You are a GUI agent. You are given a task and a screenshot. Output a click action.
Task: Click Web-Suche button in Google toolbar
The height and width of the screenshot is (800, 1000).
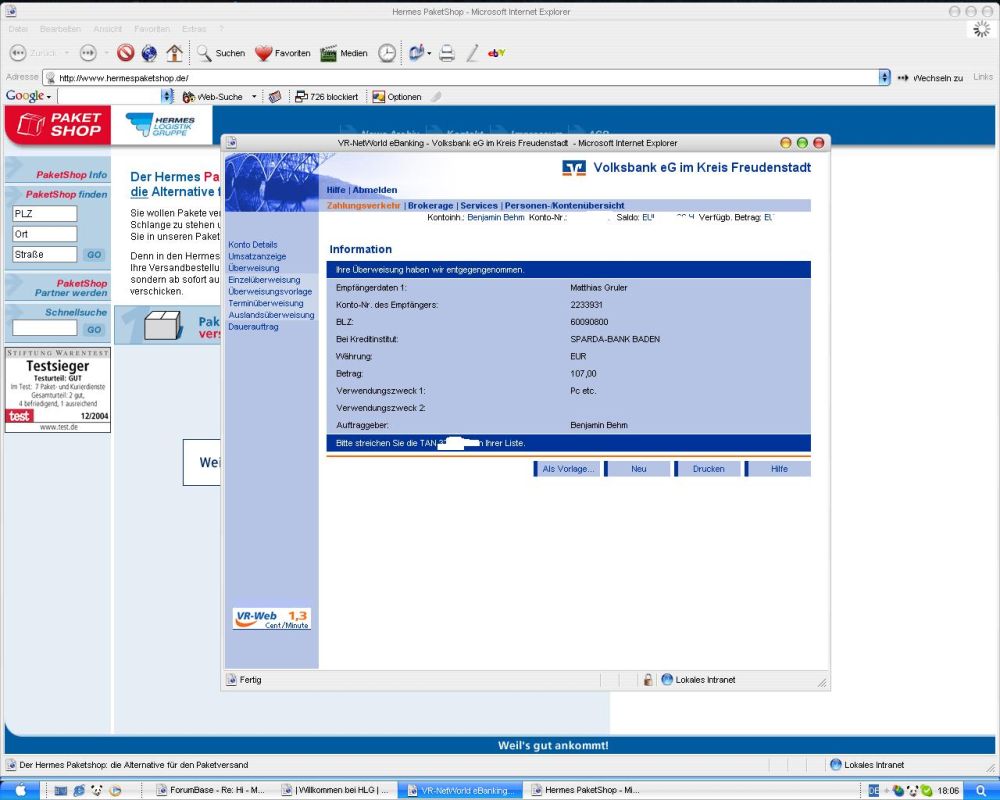pos(212,97)
